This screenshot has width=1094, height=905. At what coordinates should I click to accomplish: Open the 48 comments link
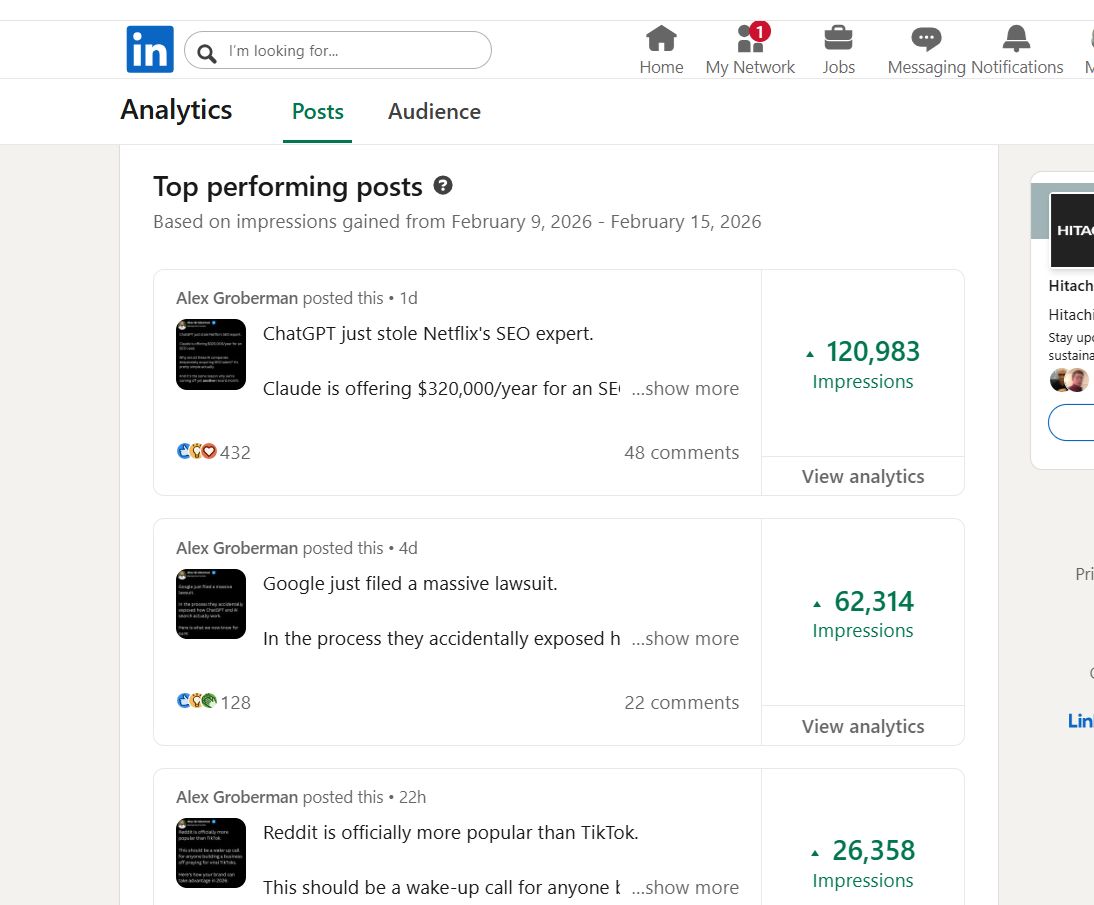682,452
